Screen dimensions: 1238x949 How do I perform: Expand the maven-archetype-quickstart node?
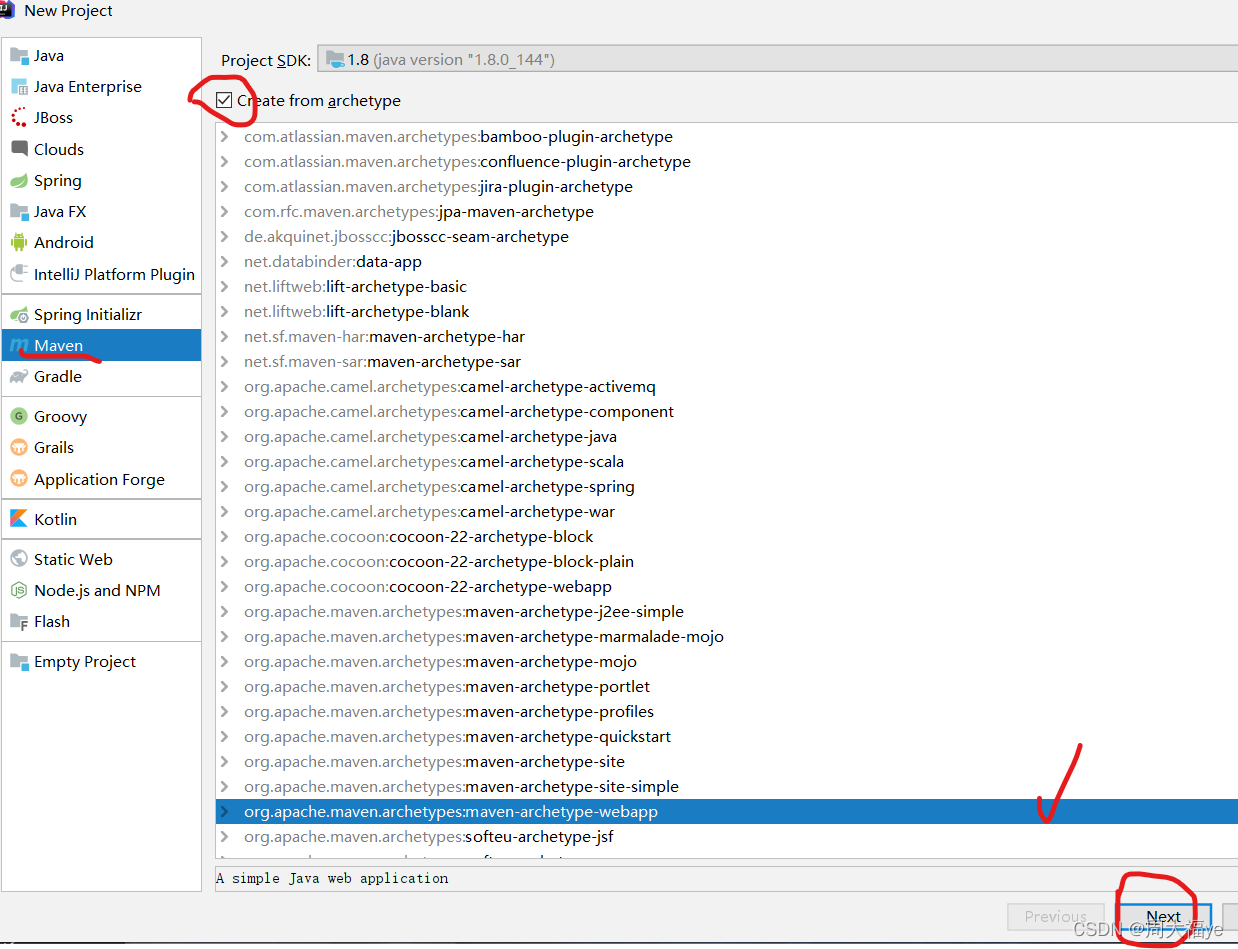click(224, 737)
